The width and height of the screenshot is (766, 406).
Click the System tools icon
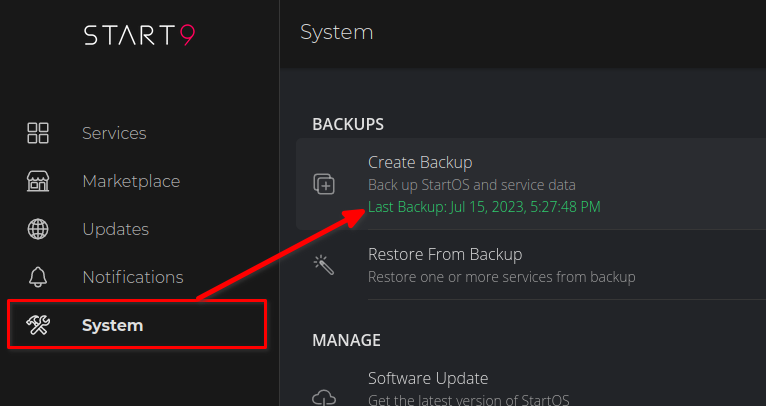38,325
